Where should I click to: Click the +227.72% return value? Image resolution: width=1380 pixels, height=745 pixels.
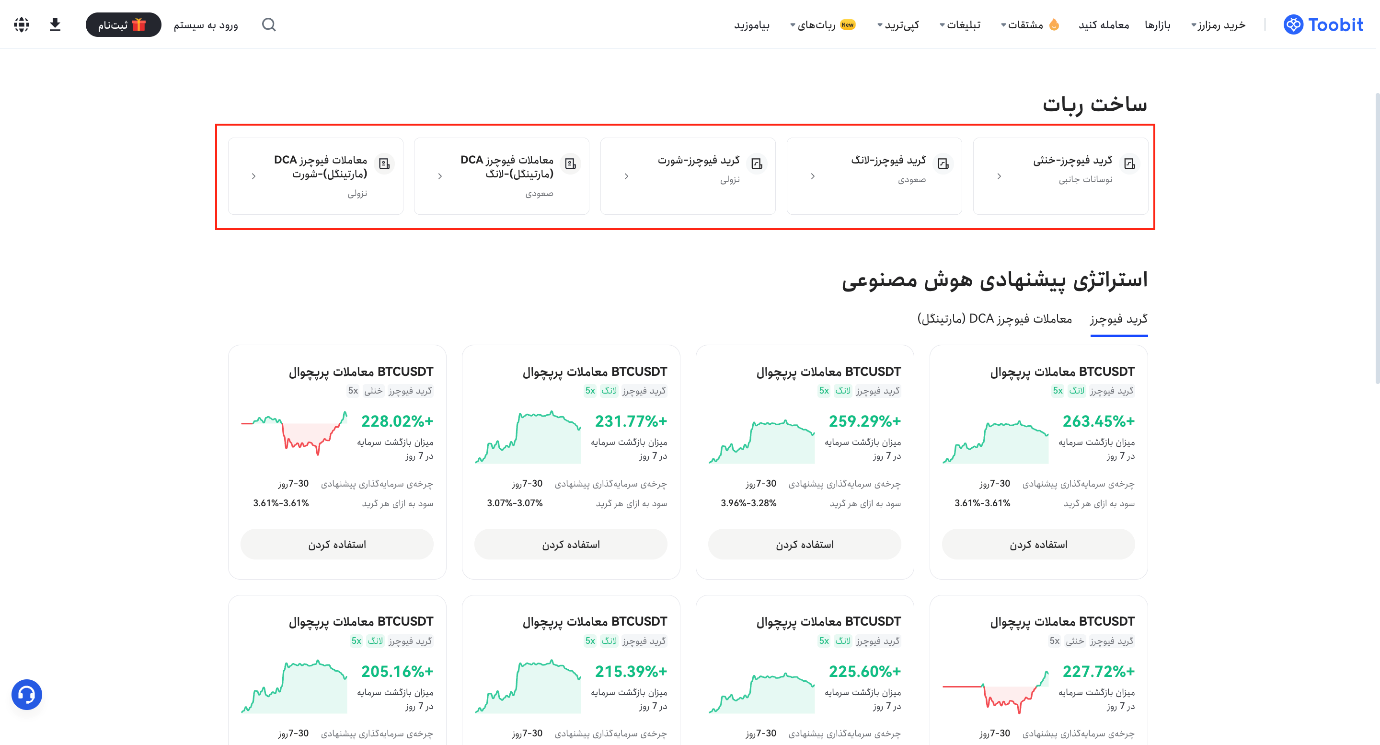pos(1099,671)
